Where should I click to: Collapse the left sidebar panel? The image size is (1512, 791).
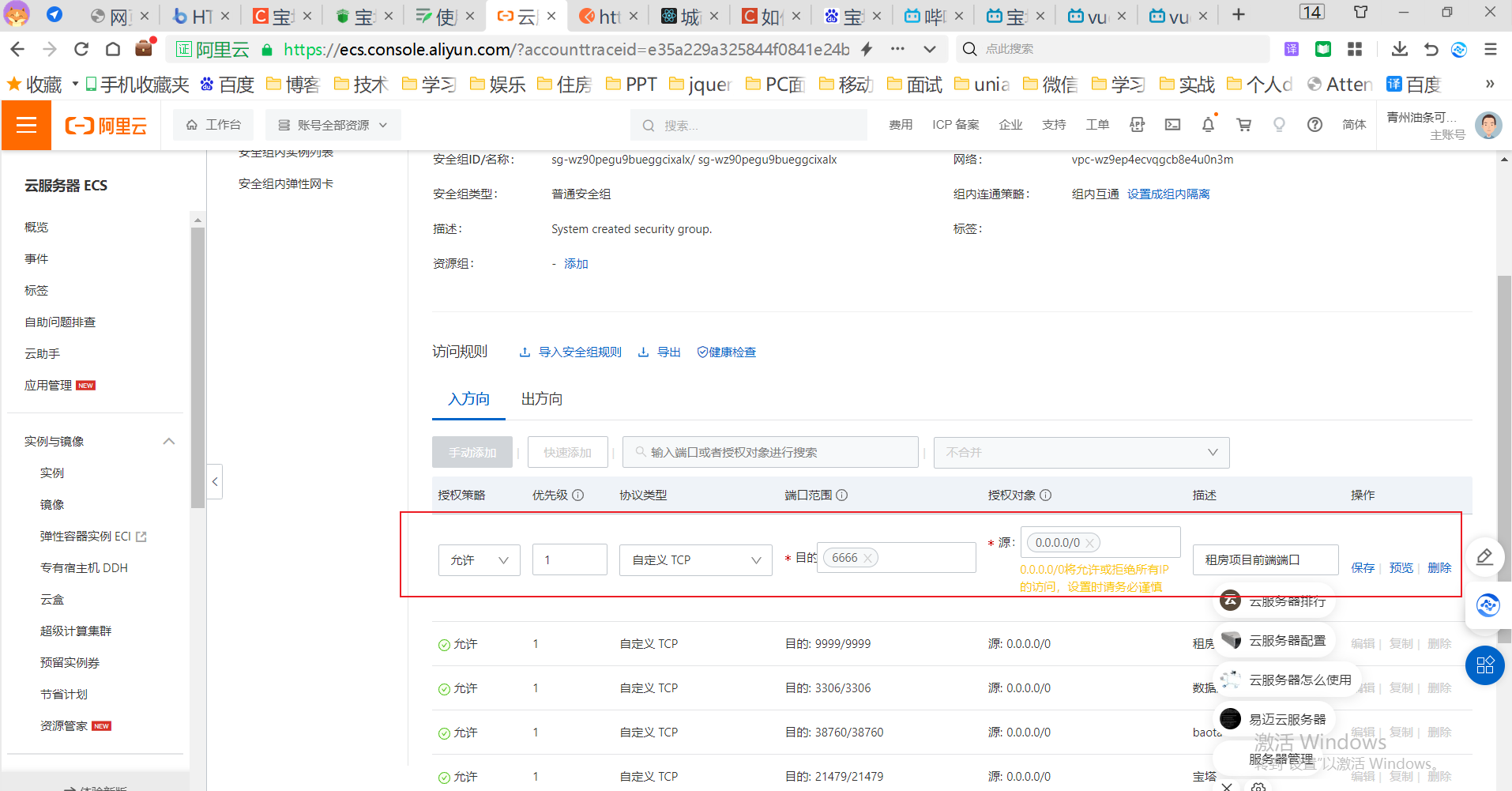215,481
